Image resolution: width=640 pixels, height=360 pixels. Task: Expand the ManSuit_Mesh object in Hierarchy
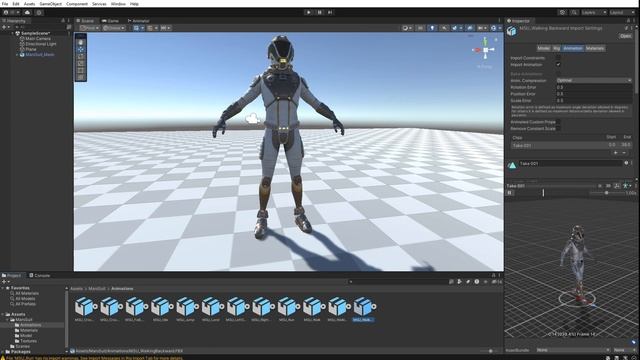(x=17, y=55)
